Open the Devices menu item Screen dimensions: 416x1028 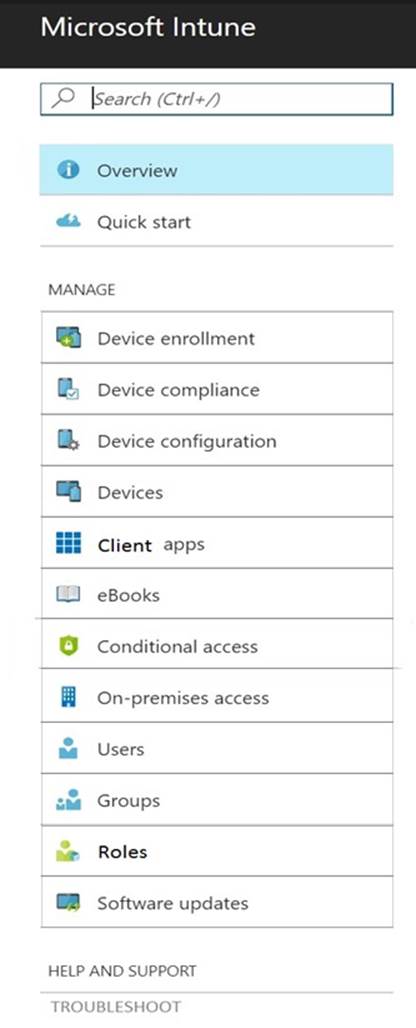[x=217, y=492]
